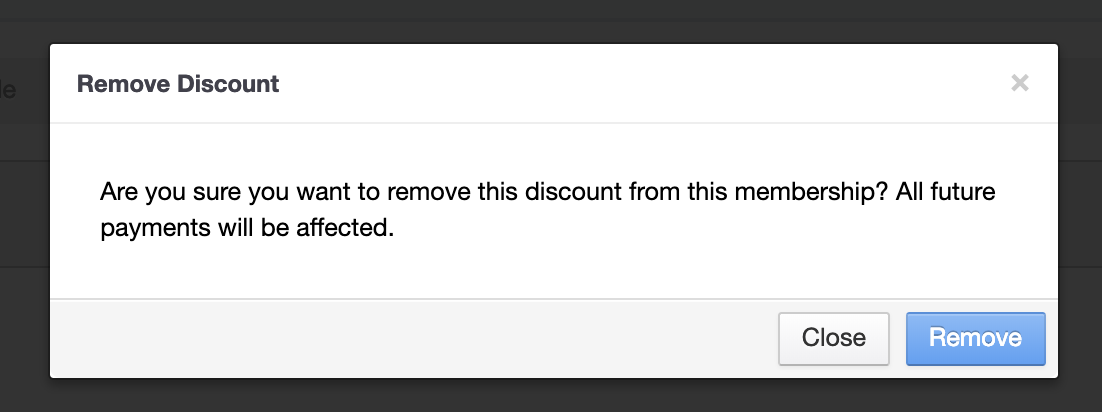Click the confirmation question text
Screen dimensions: 1102x412
[x=548, y=191]
